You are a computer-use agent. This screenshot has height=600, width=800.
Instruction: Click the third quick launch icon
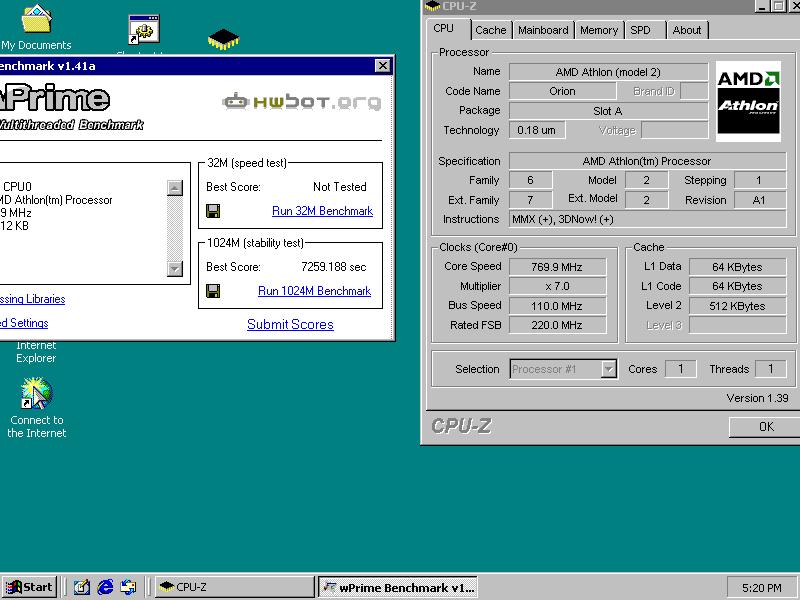tap(128, 587)
